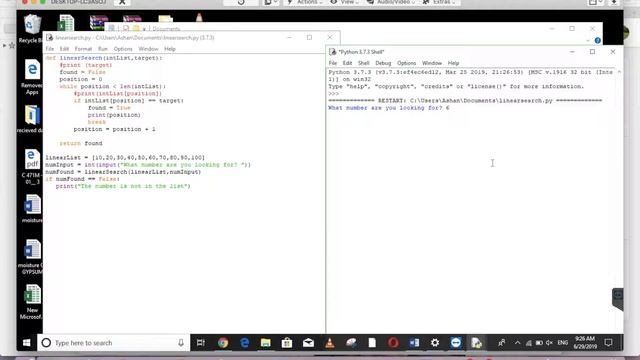The image size is (640, 360).
Task: Open File Explorer from the taskbar
Action: (x=266, y=343)
